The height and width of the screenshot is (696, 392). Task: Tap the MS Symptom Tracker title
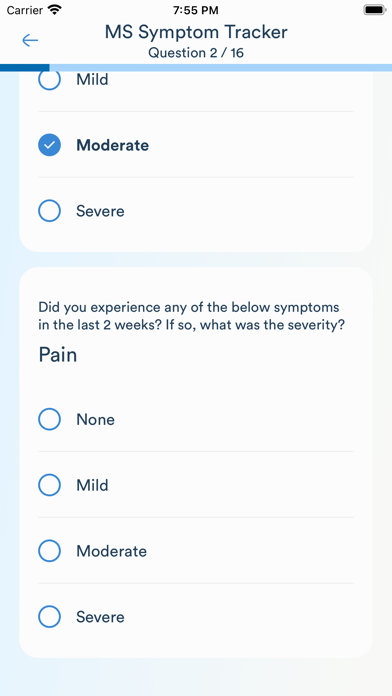coord(196,32)
